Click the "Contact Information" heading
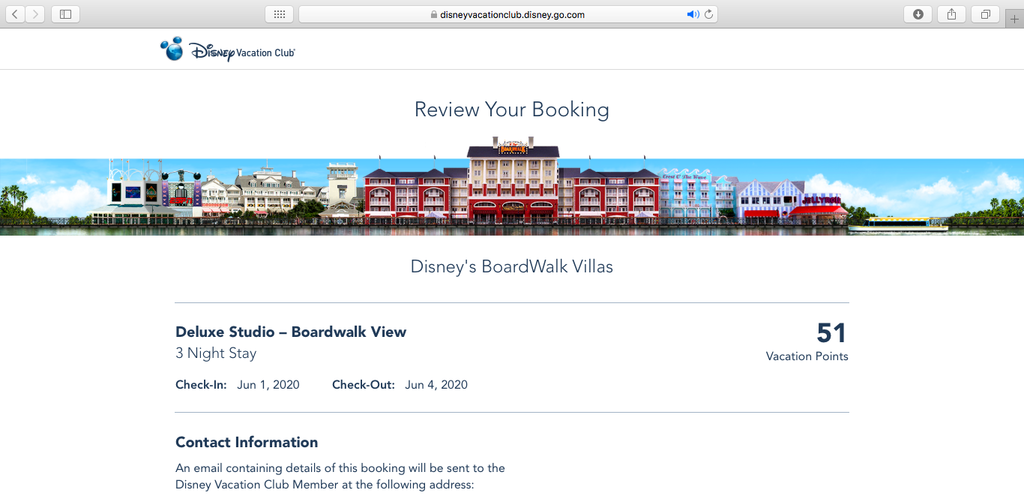The height and width of the screenshot is (496, 1024). coord(247,442)
